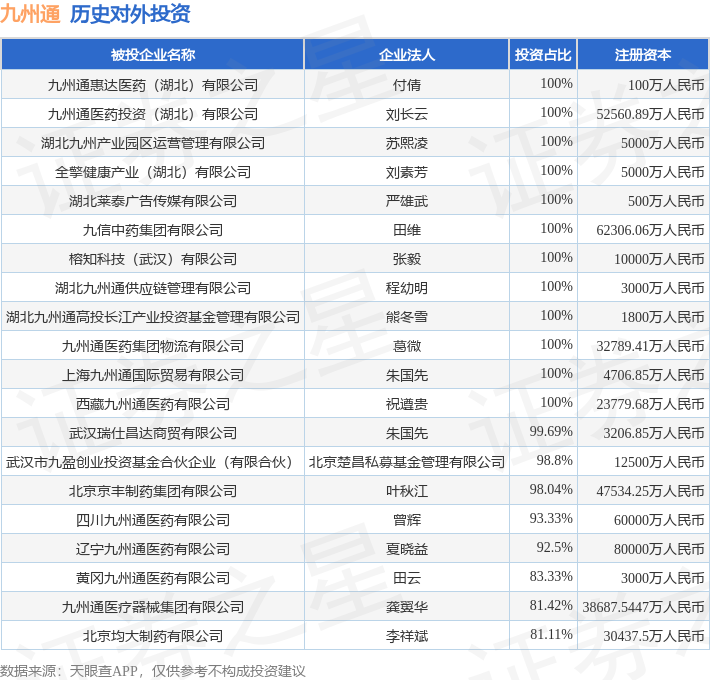Click the 93.33% investment ratio
Image resolution: width=710 pixels, height=680 pixels.
(551, 518)
